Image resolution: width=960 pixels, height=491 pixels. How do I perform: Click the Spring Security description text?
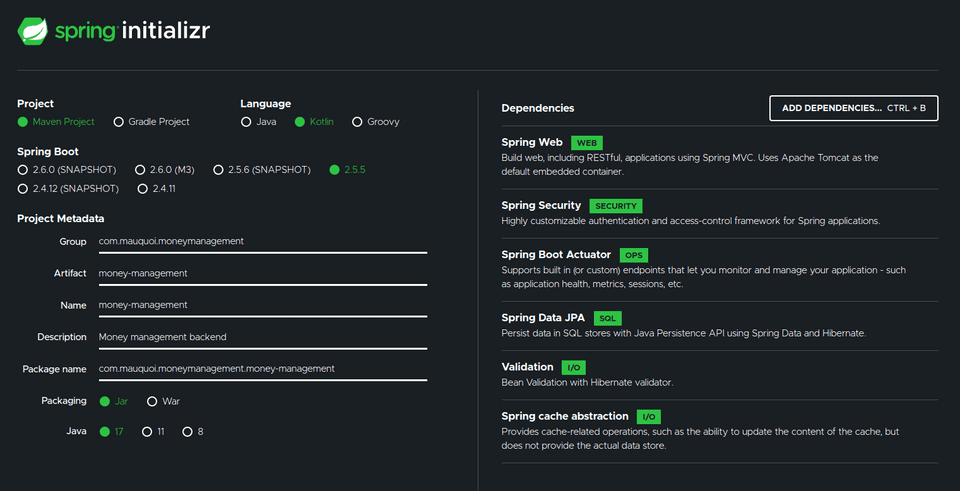point(691,220)
